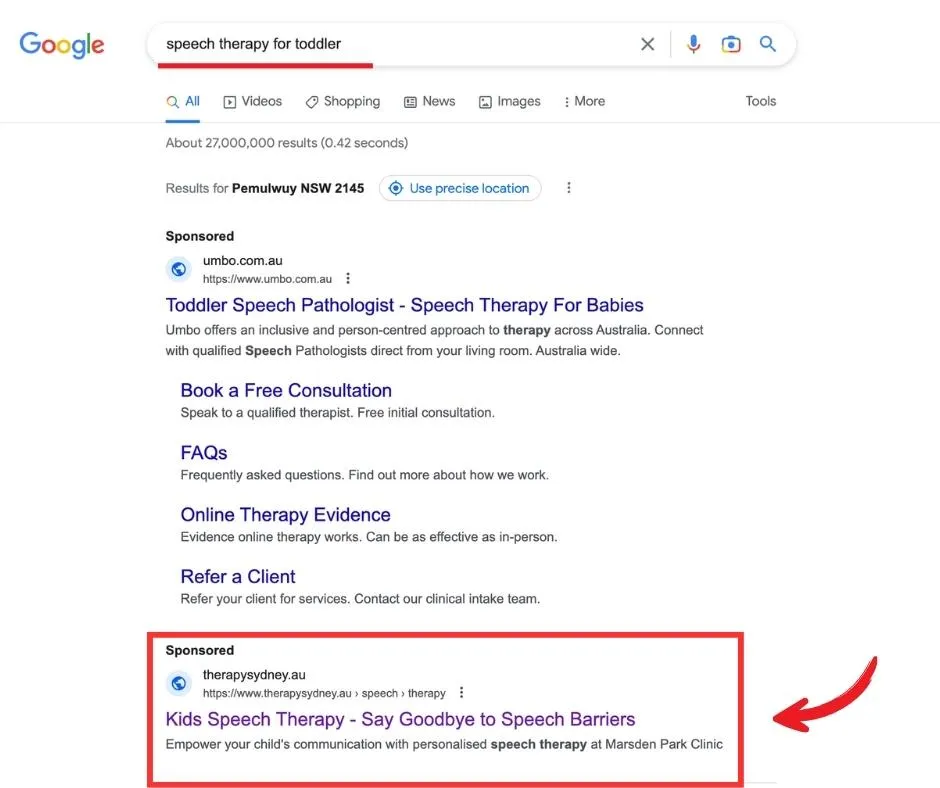This screenshot has height=788, width=940.
Task: Open Refer a Client link
Action: click(x=238, y=576)
